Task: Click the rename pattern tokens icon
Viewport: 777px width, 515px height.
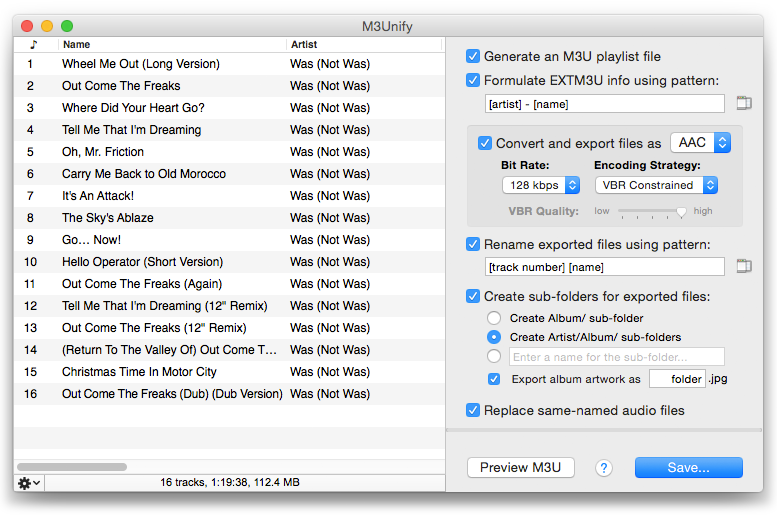Action: [743, 266]
